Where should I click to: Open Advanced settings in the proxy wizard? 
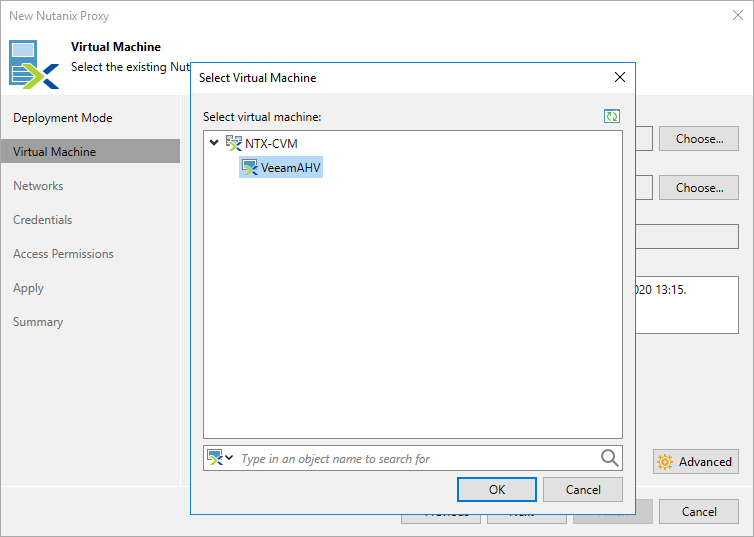click(x=695, y=462)
